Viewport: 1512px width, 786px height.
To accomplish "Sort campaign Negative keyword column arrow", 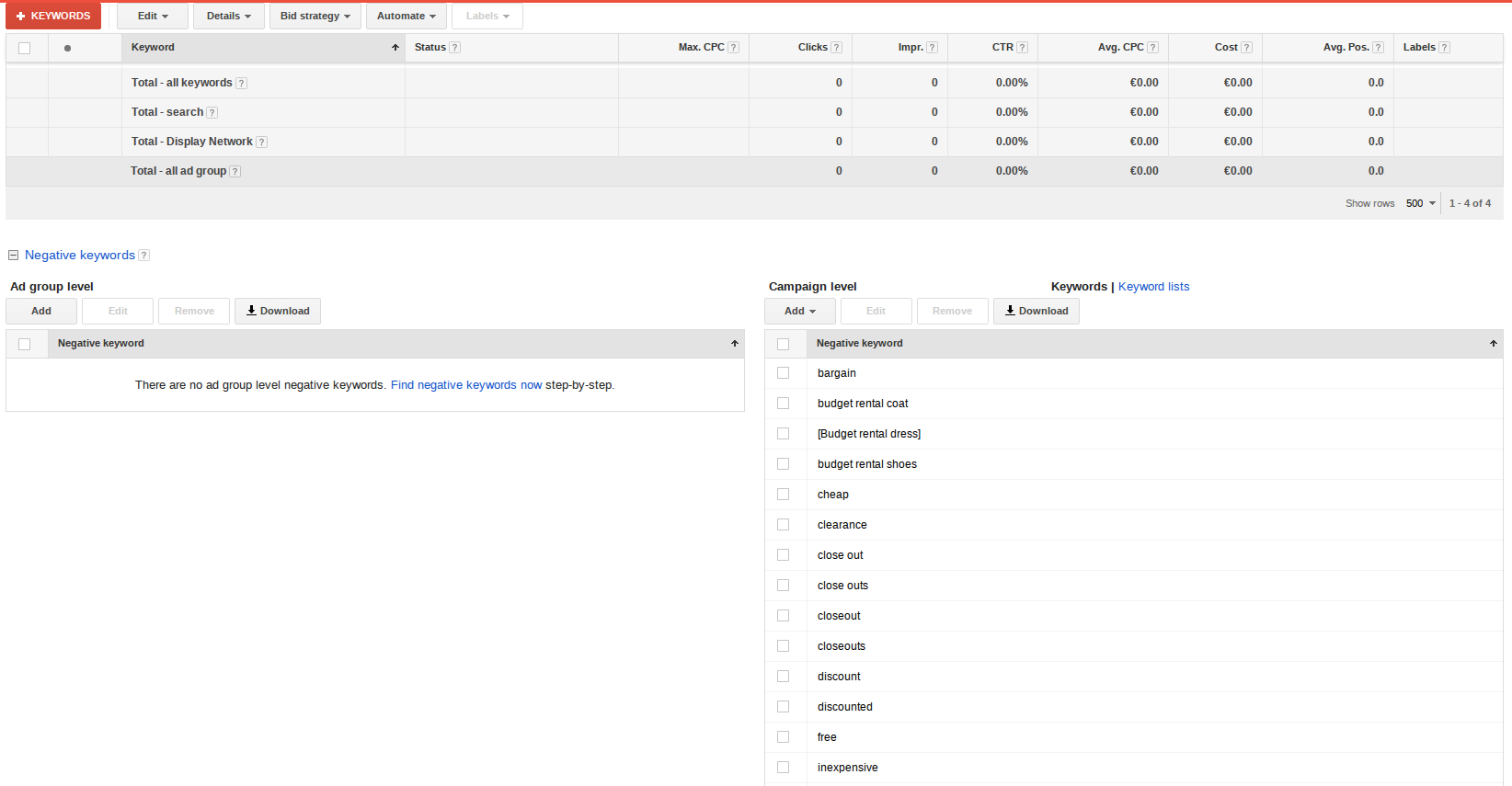I will point(1494,344).
